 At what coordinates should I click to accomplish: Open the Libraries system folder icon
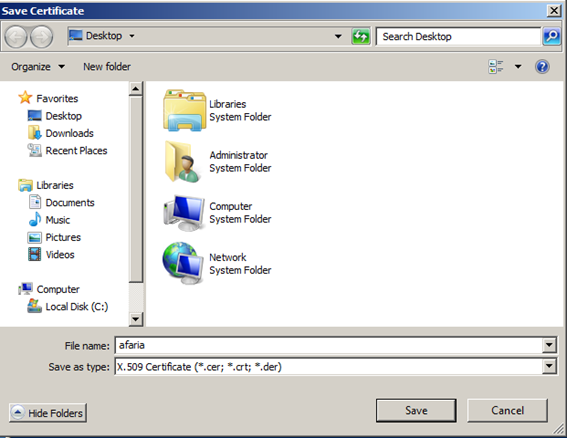184,110
